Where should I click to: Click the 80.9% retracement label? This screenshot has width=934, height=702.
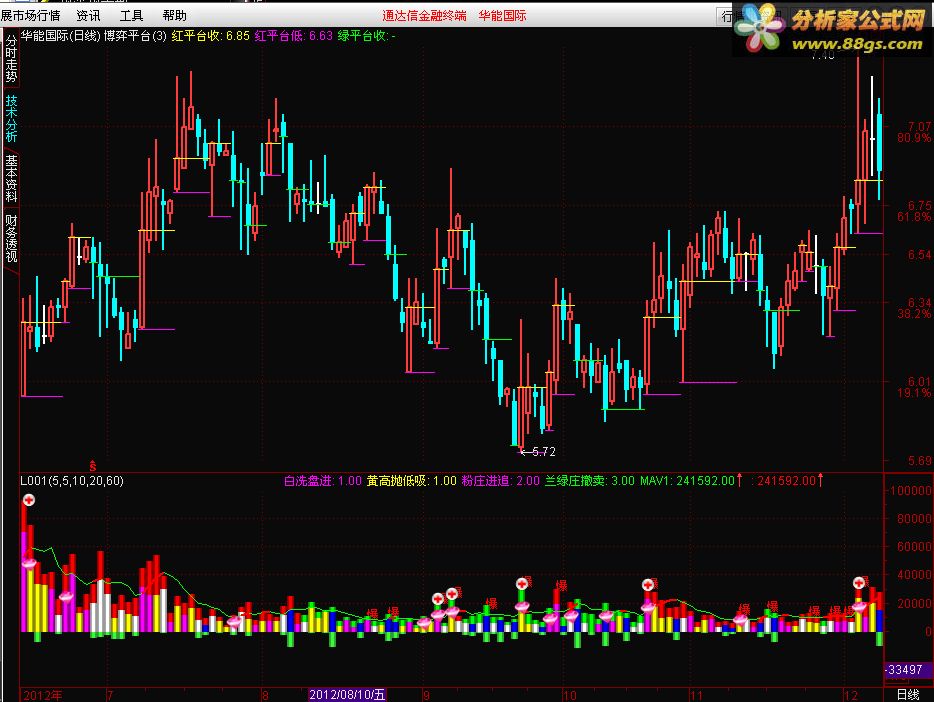(x=914, y=138)
